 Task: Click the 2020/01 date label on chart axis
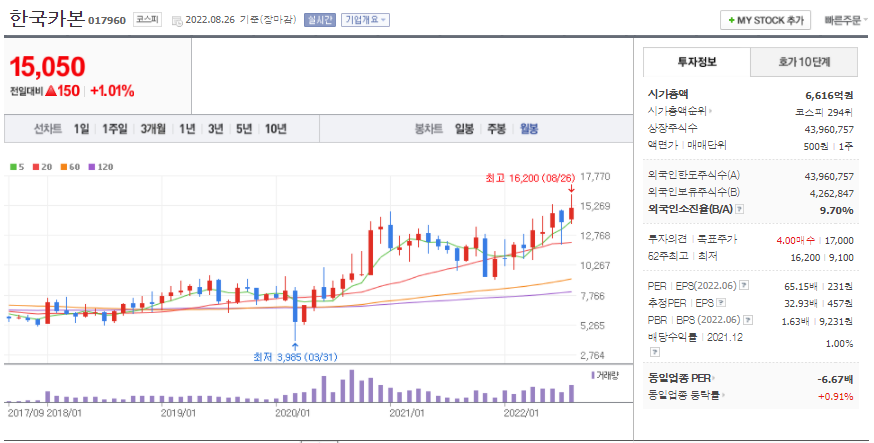click(293, 413)
